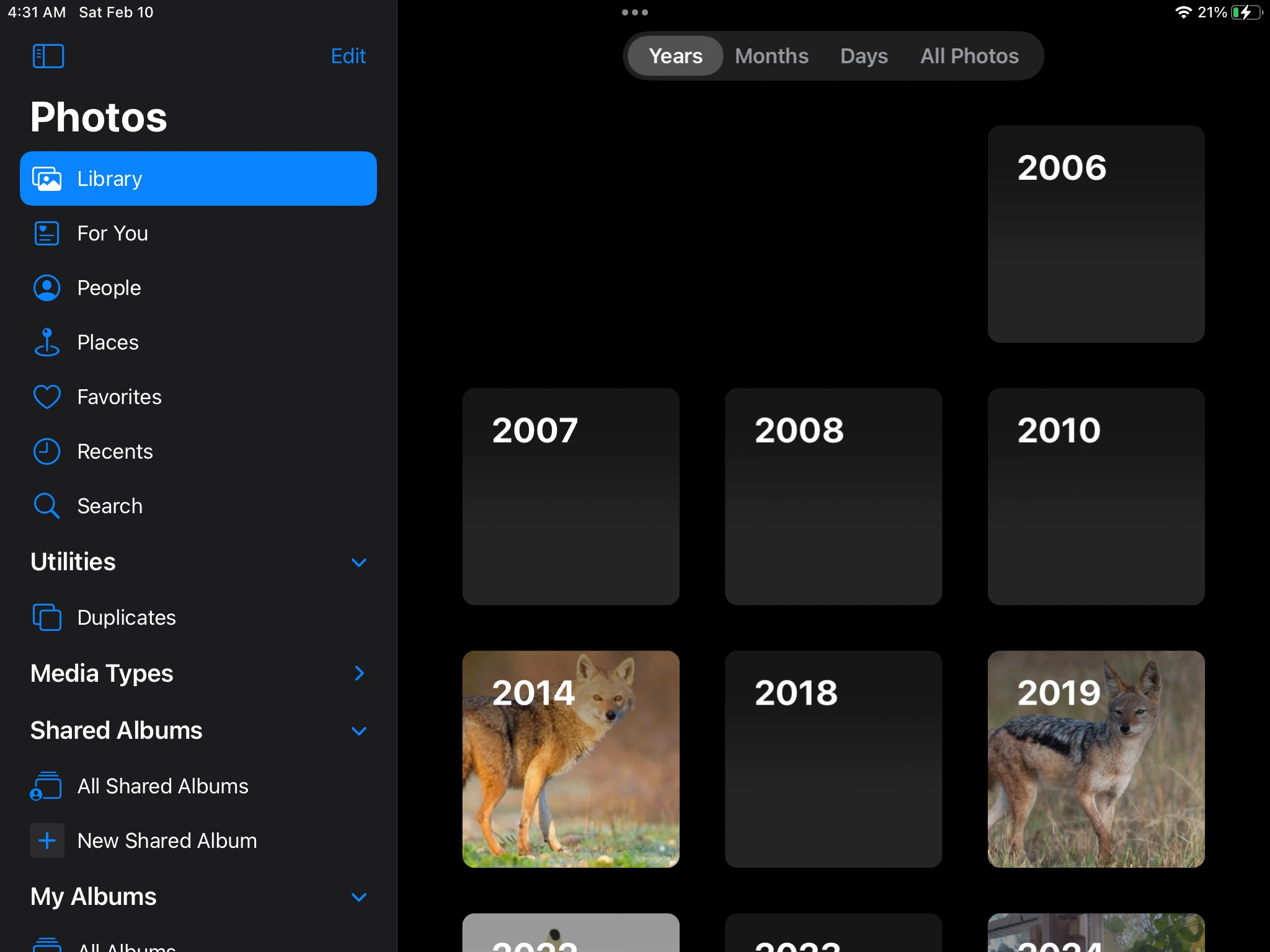Collapse the My Albums section
1270x952 pixels.
tap(358, 897)
